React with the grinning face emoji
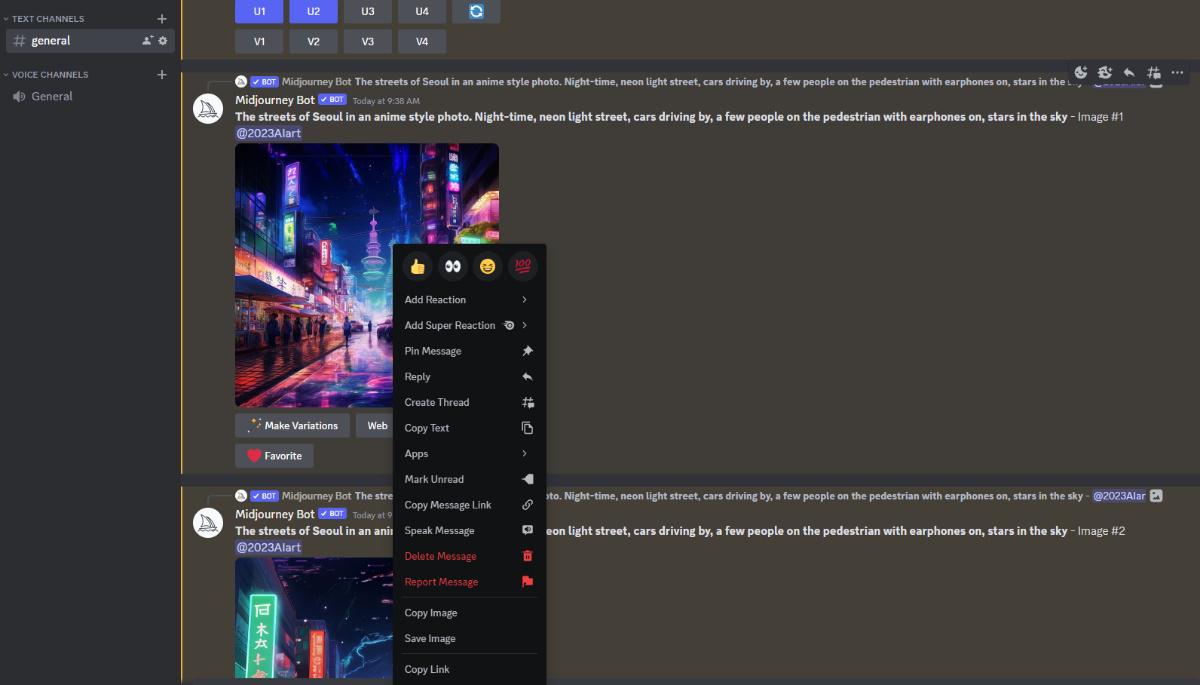This screenshot has width=1200, height=685. click(x=487, y=267)
